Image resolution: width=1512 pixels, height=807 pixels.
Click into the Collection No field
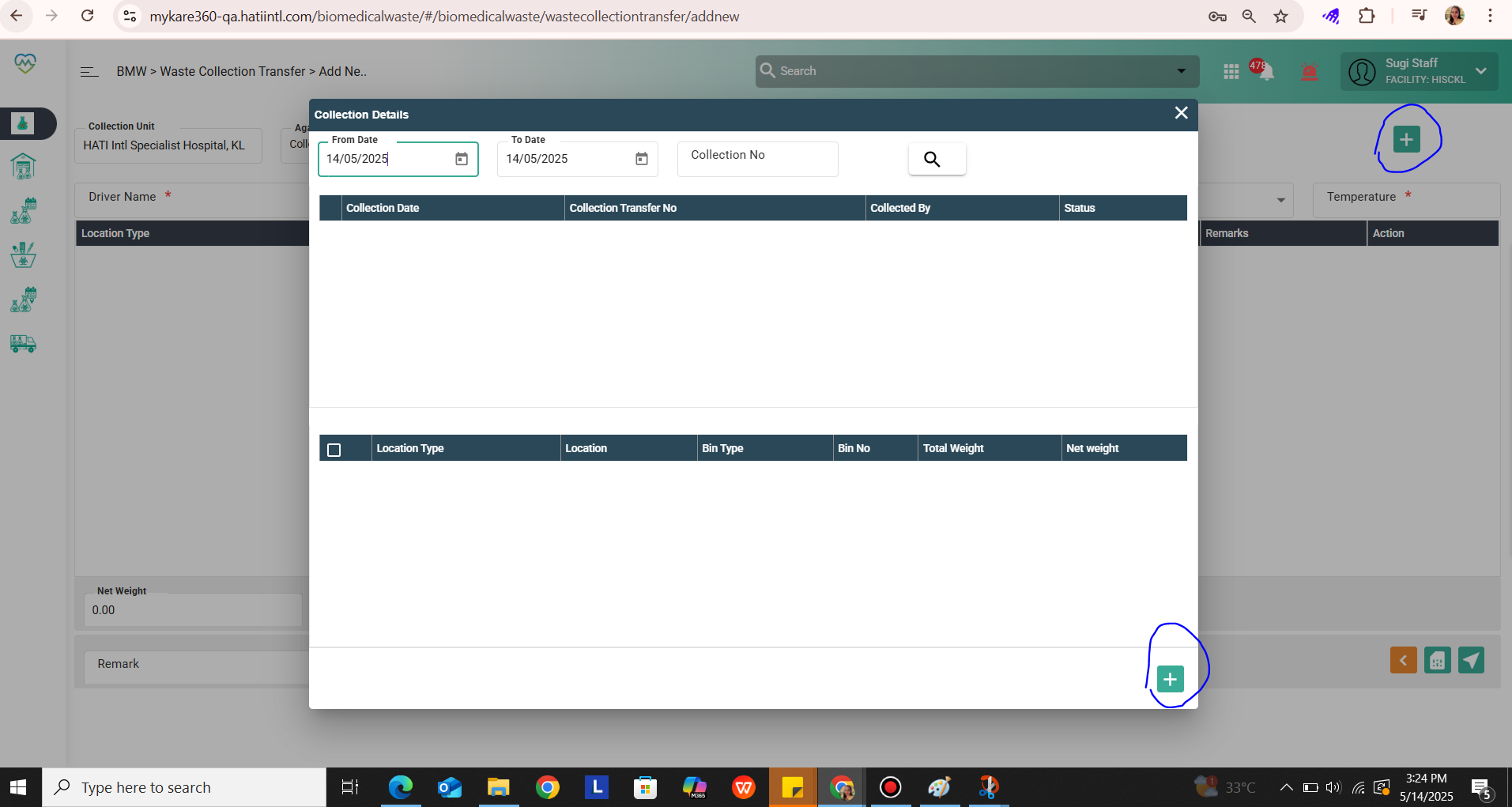(757, 158)
